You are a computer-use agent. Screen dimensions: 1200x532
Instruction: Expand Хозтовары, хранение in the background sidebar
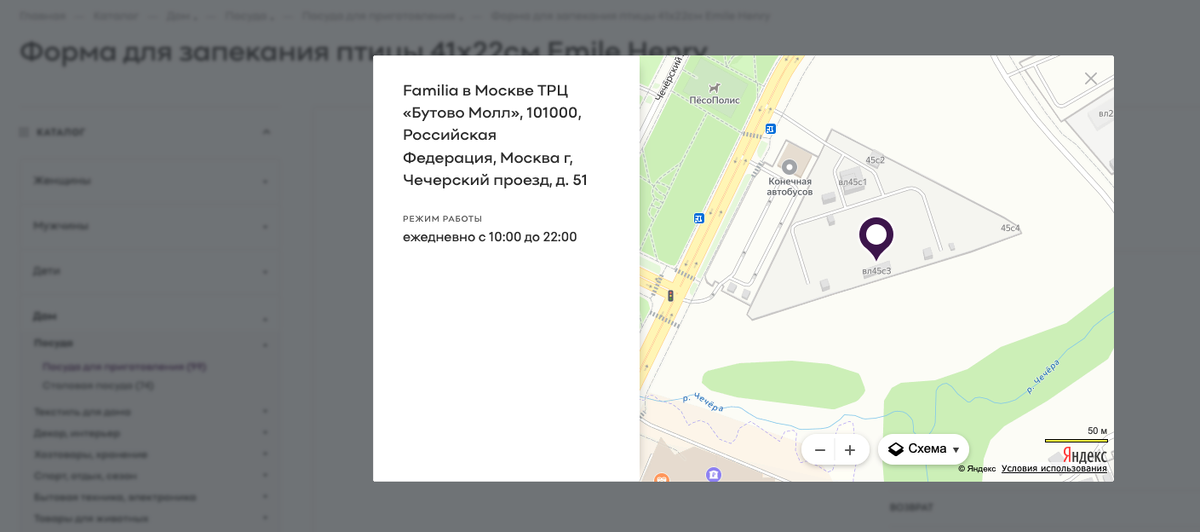(266, 454)
